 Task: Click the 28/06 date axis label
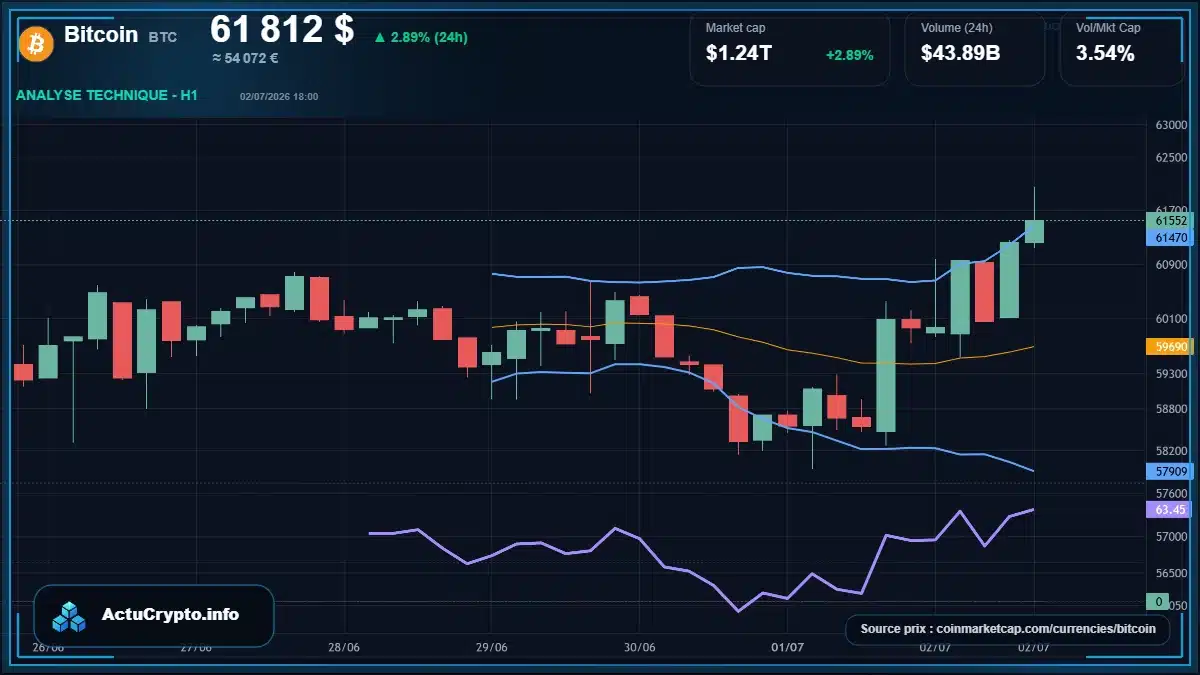tap(343, 648)
